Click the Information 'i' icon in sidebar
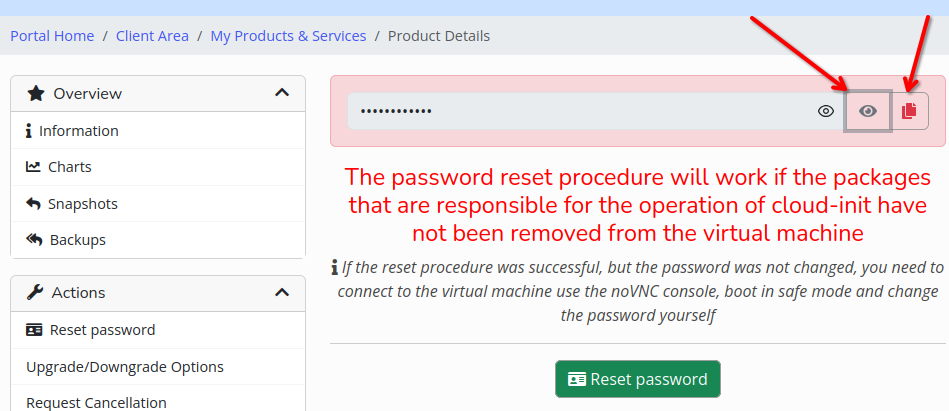The image size is (949, 411). (29, 131)
